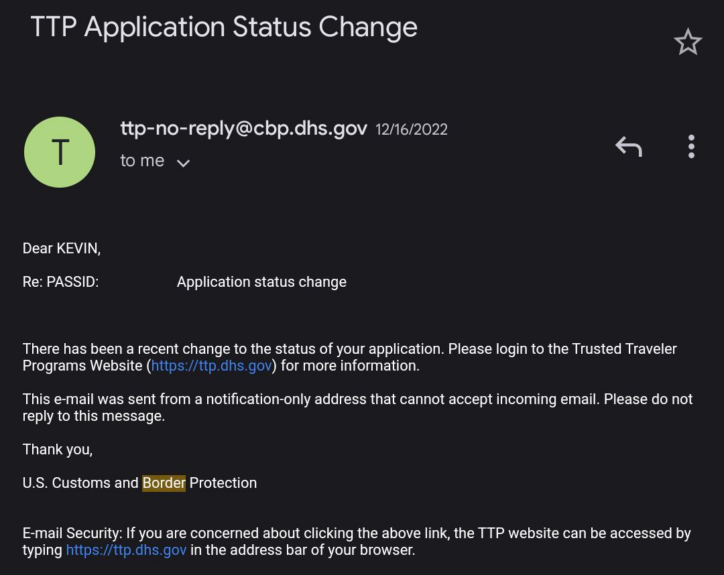
Task: Click the 12/16/2022 date stamp
Action: tap(411, 130)
